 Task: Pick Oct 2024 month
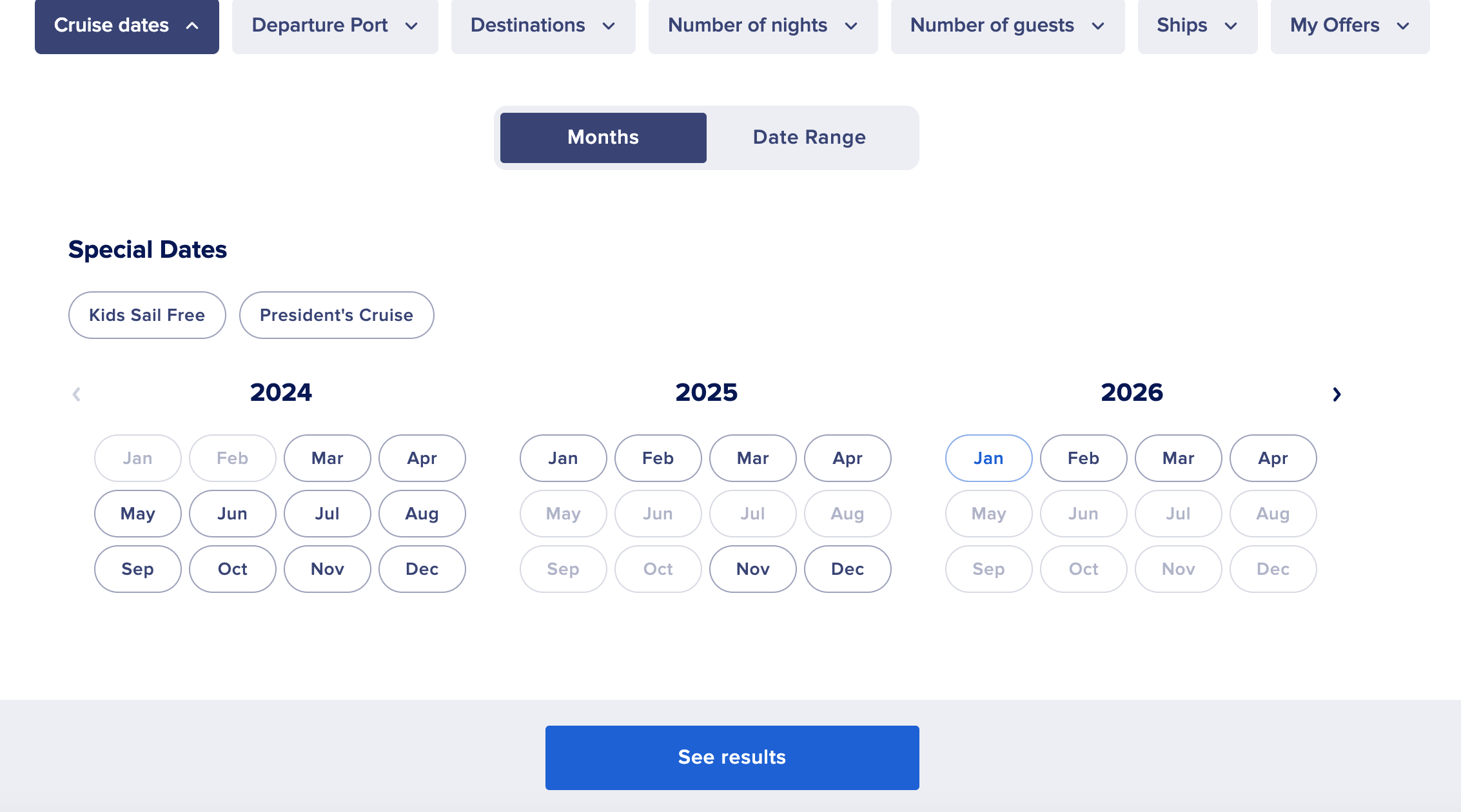point(233,569)
